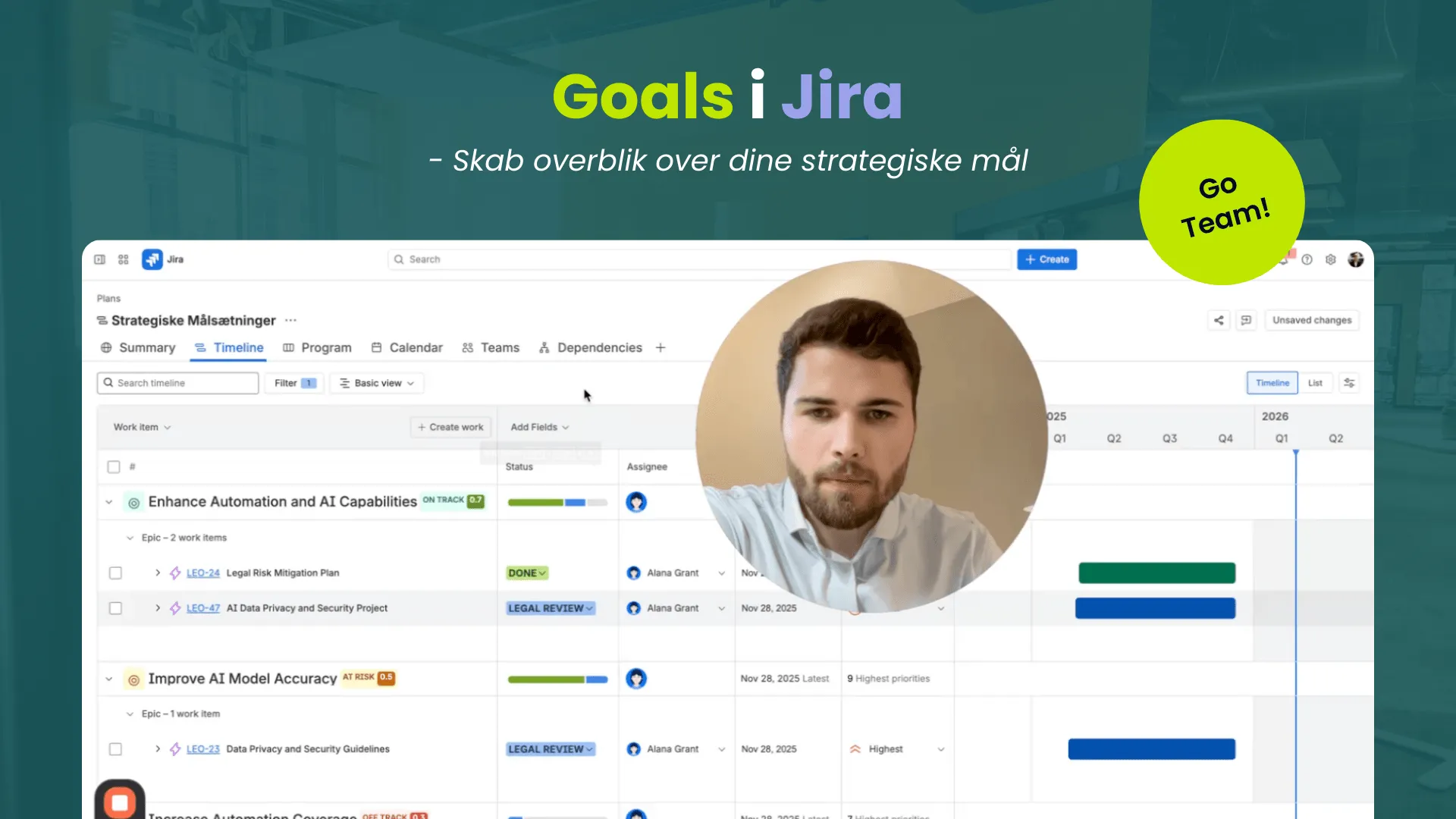Expand the LEO-23 row chevron
This screenshot has height=819, width=1456.
pos(158,749)
